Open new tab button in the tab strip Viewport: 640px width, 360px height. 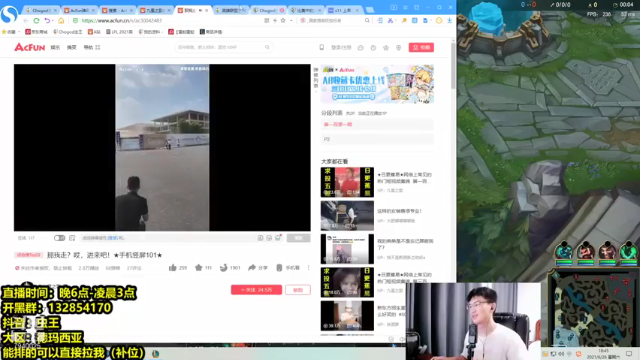tap(370, 10)
